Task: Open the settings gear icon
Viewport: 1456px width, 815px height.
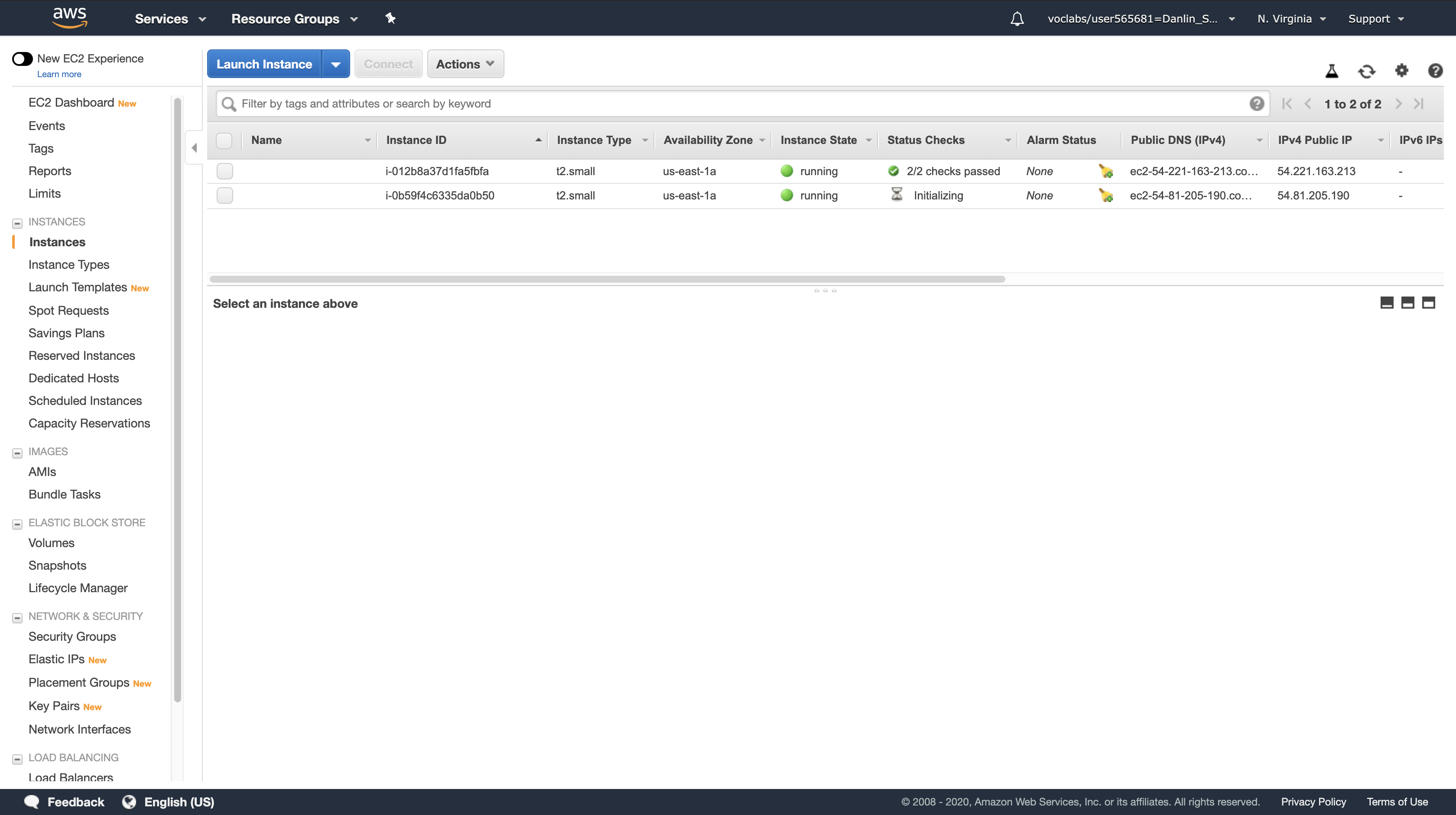Action: (1401, 71)
